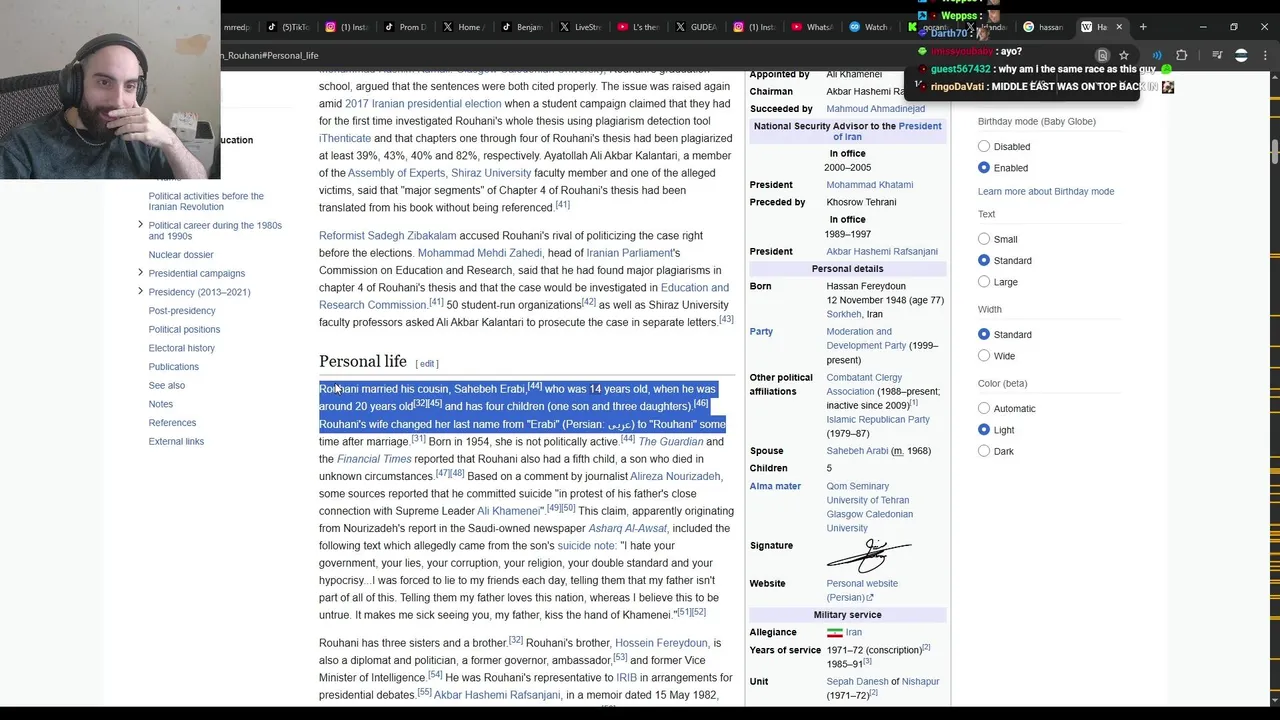Open Nuclear dossier contents entry

[x=181, y=255]
